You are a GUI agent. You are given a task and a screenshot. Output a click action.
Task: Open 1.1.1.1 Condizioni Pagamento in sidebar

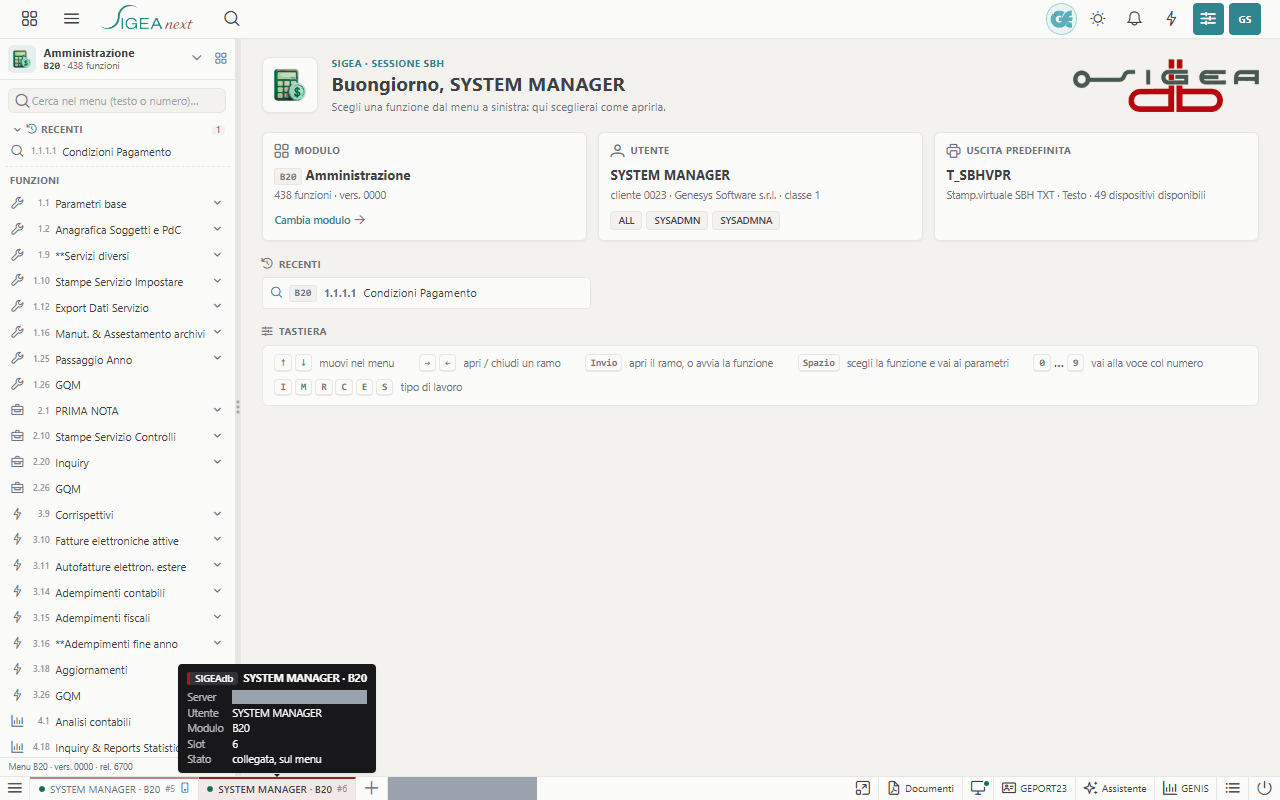point(117,152)
